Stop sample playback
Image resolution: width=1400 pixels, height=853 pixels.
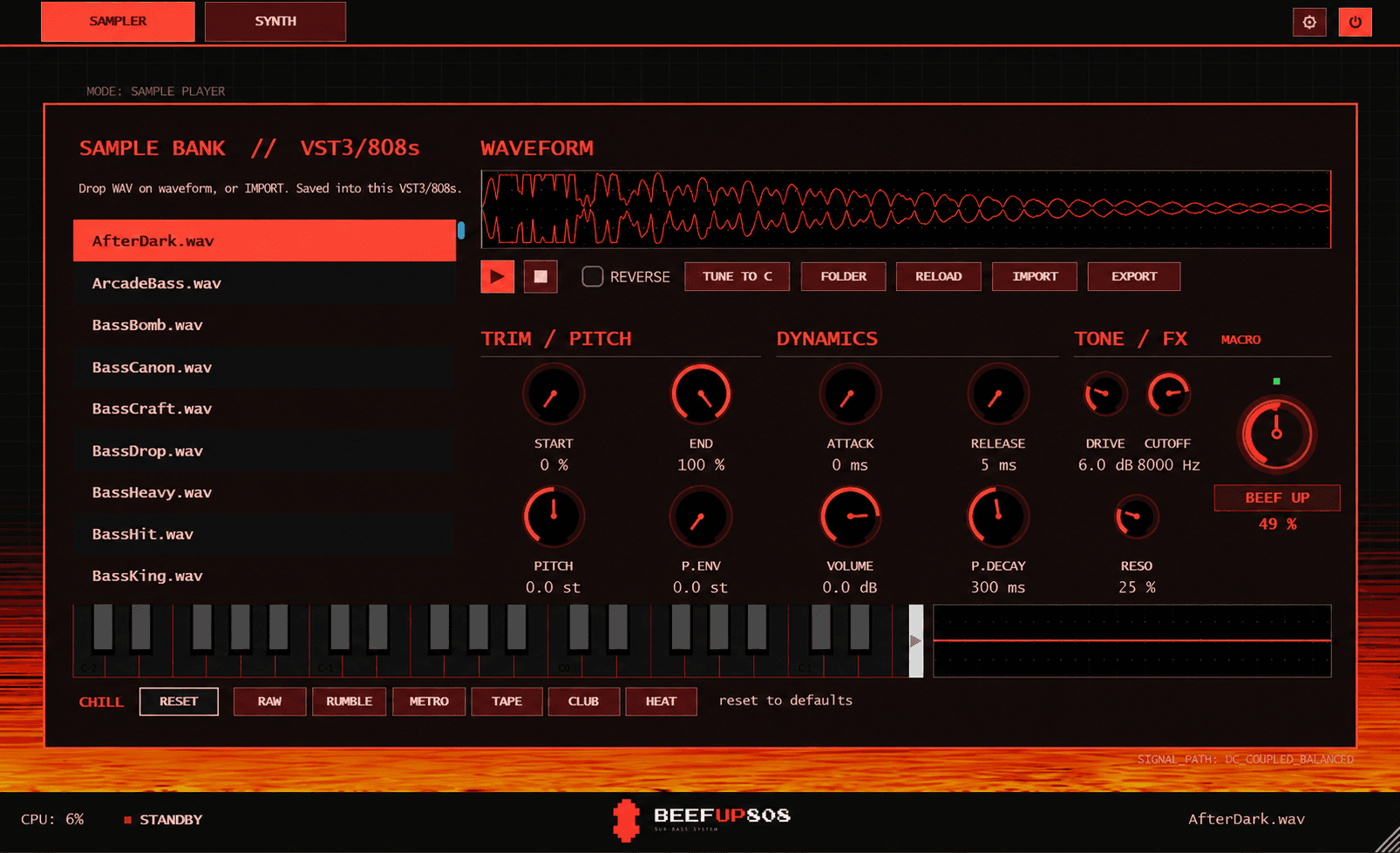(x=540, y=276)
